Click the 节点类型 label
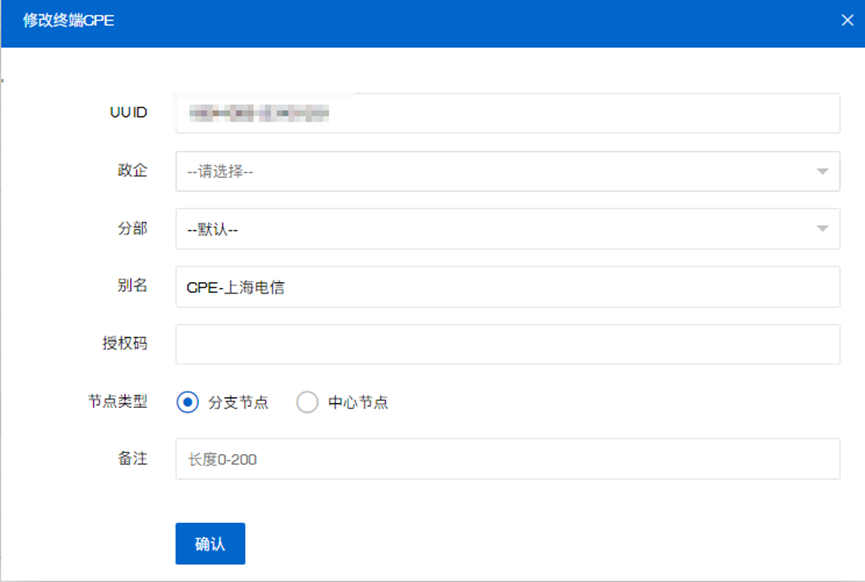 pos(118,401)
